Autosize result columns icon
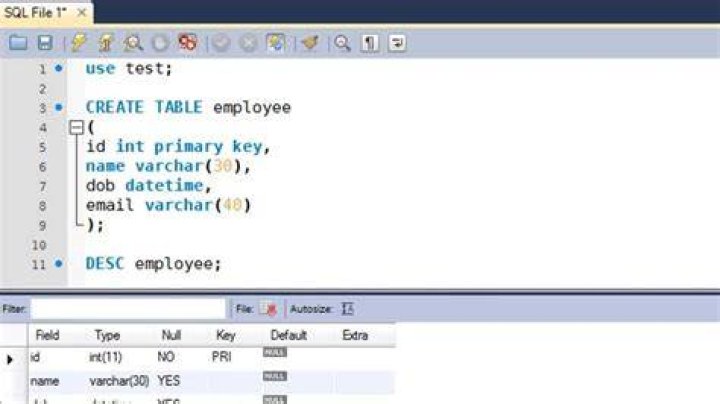 pyautogui.click(x=348, y=309)
